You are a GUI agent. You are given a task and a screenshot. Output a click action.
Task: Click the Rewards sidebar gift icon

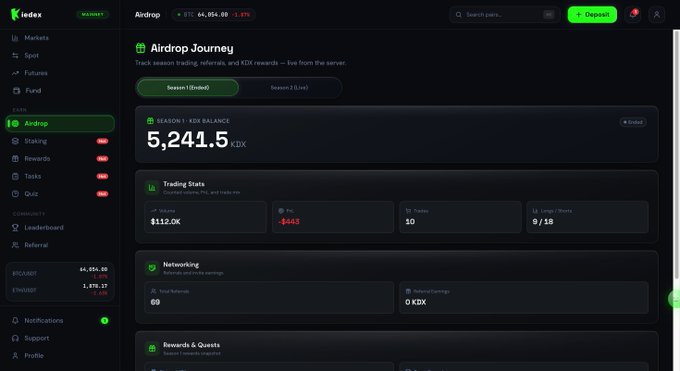coord(15,159)
